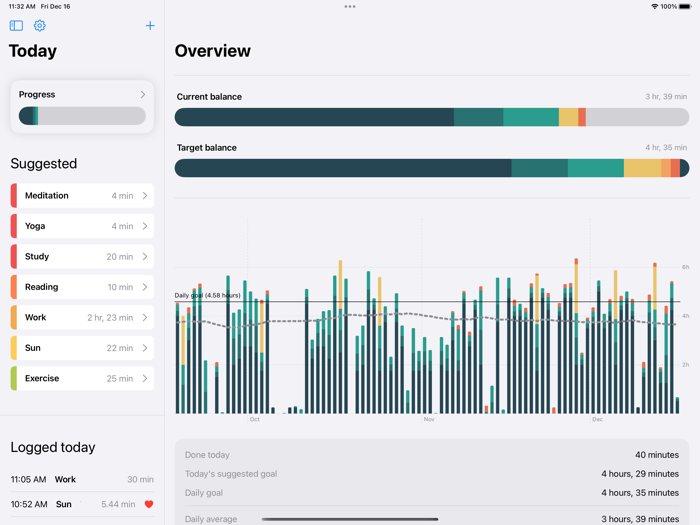
Task: Select the Study suggested activity
Action: [x=82, y=256]
